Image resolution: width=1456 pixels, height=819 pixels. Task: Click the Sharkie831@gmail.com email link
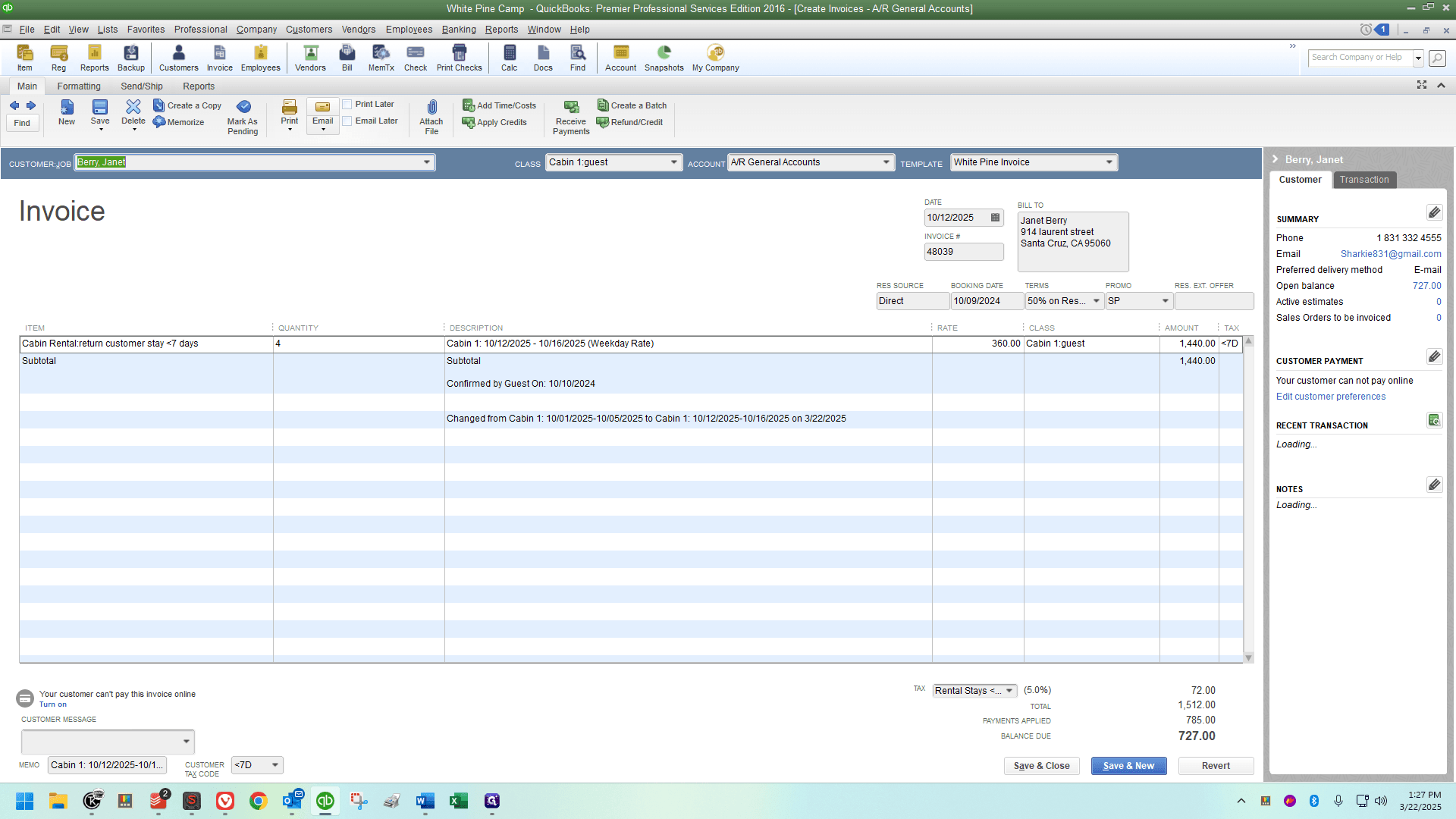(1391, 254)
